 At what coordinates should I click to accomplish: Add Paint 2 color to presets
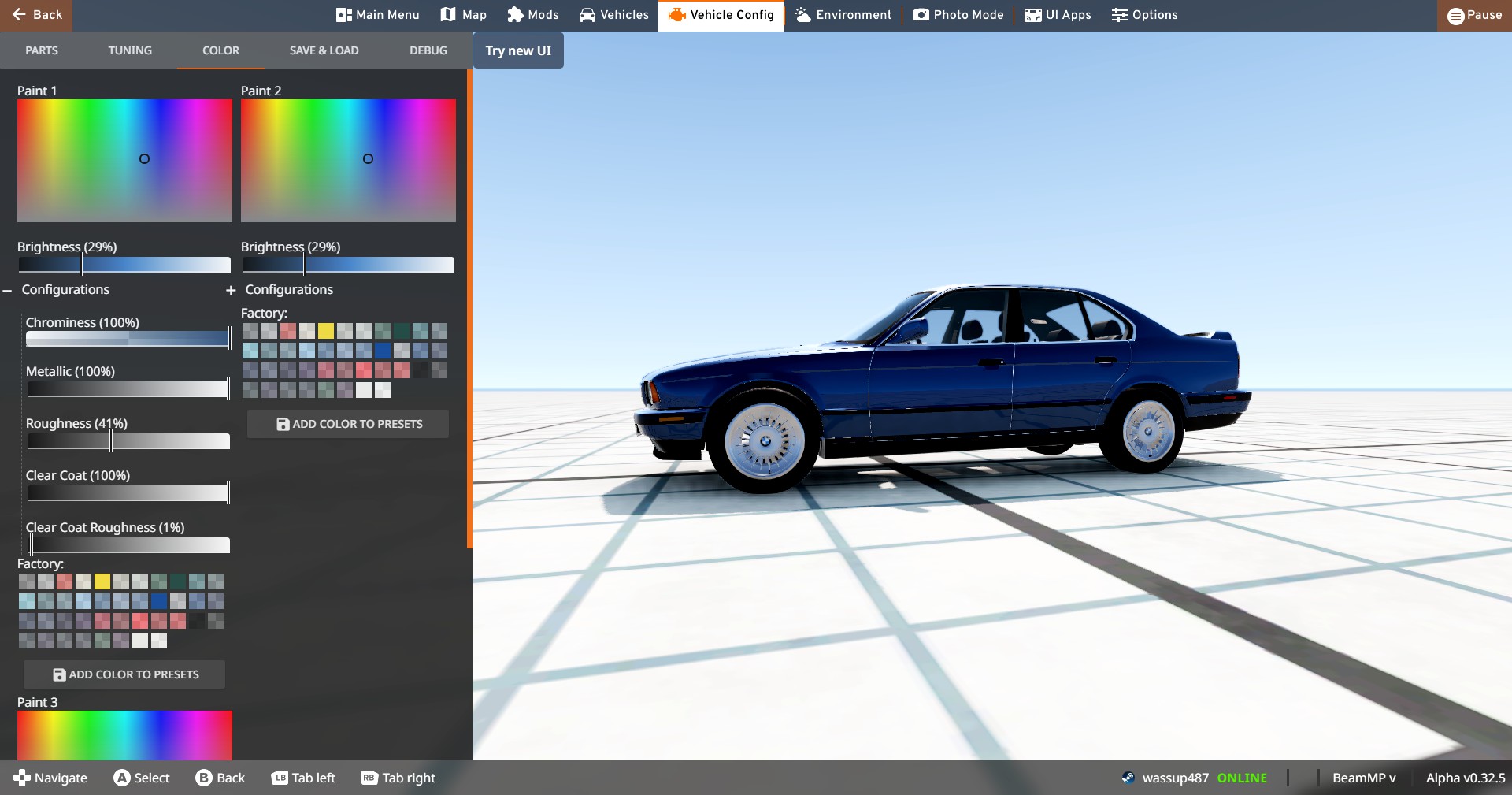tap(348, 424)
